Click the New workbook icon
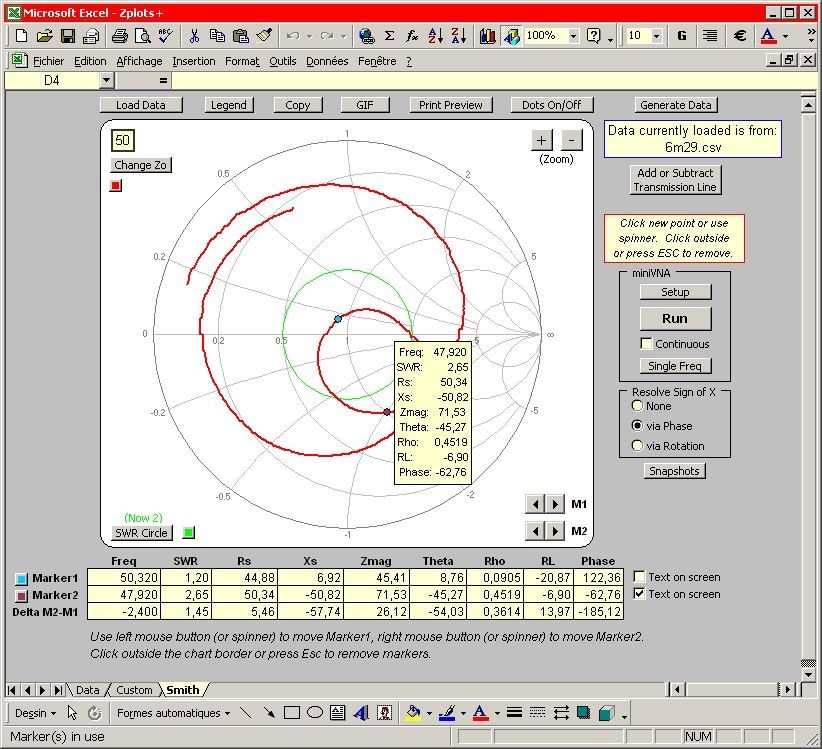The height and width of the screenshot is (749, 822). (x=21, y=36)
